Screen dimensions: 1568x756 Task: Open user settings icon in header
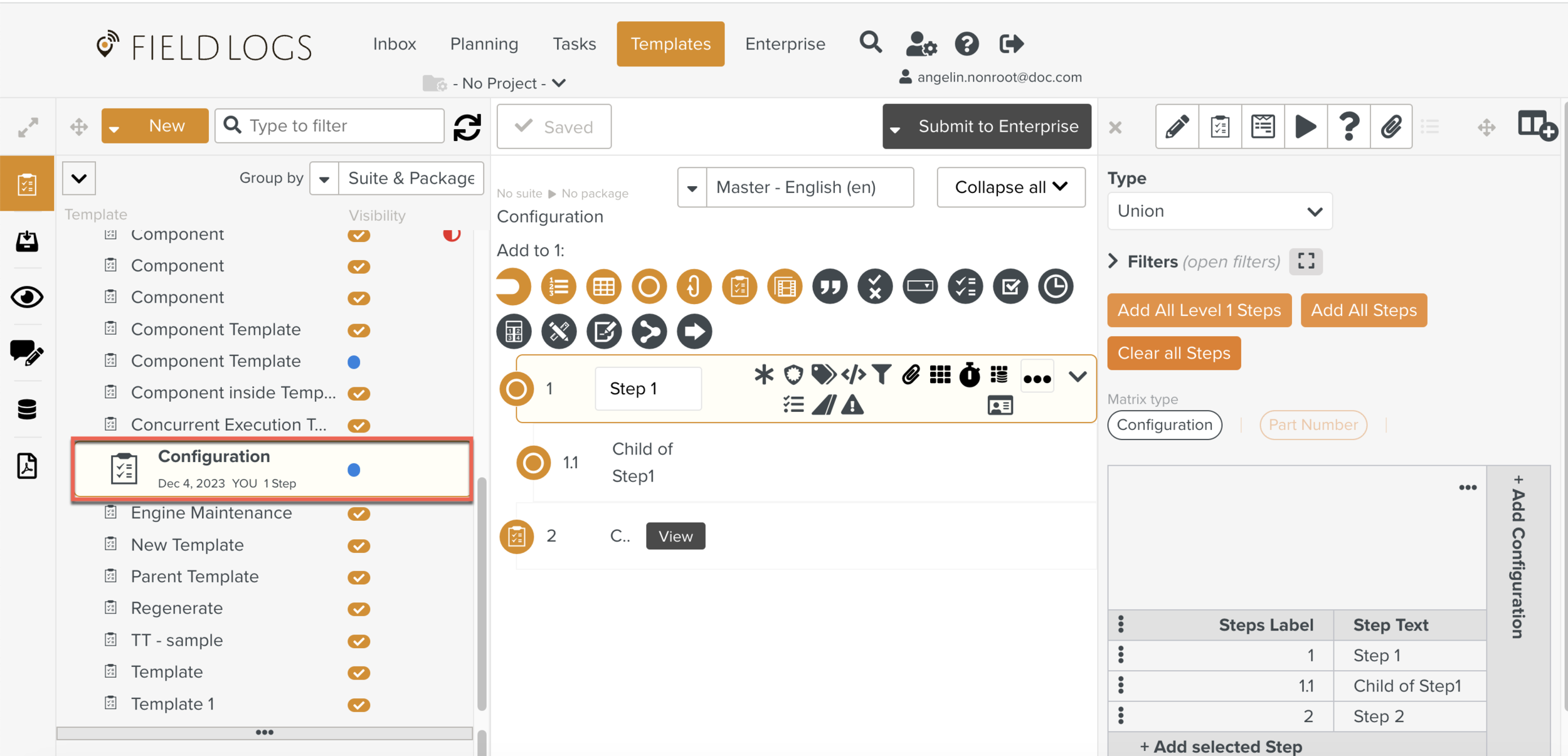point(921,44)
